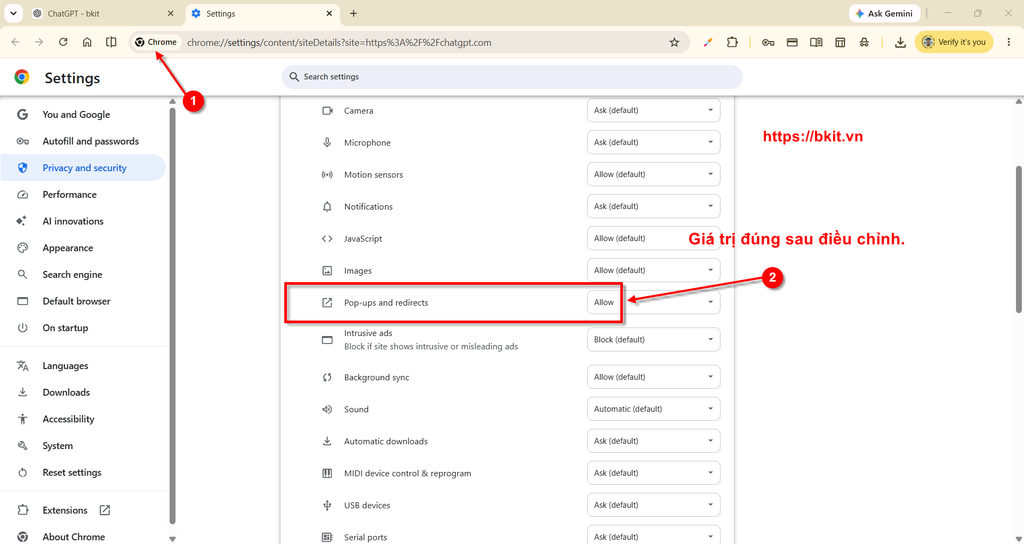The image size is (1024, 544).
Task: Open Reset settings section
Action: pyautogui.click(x=83, y=473)
